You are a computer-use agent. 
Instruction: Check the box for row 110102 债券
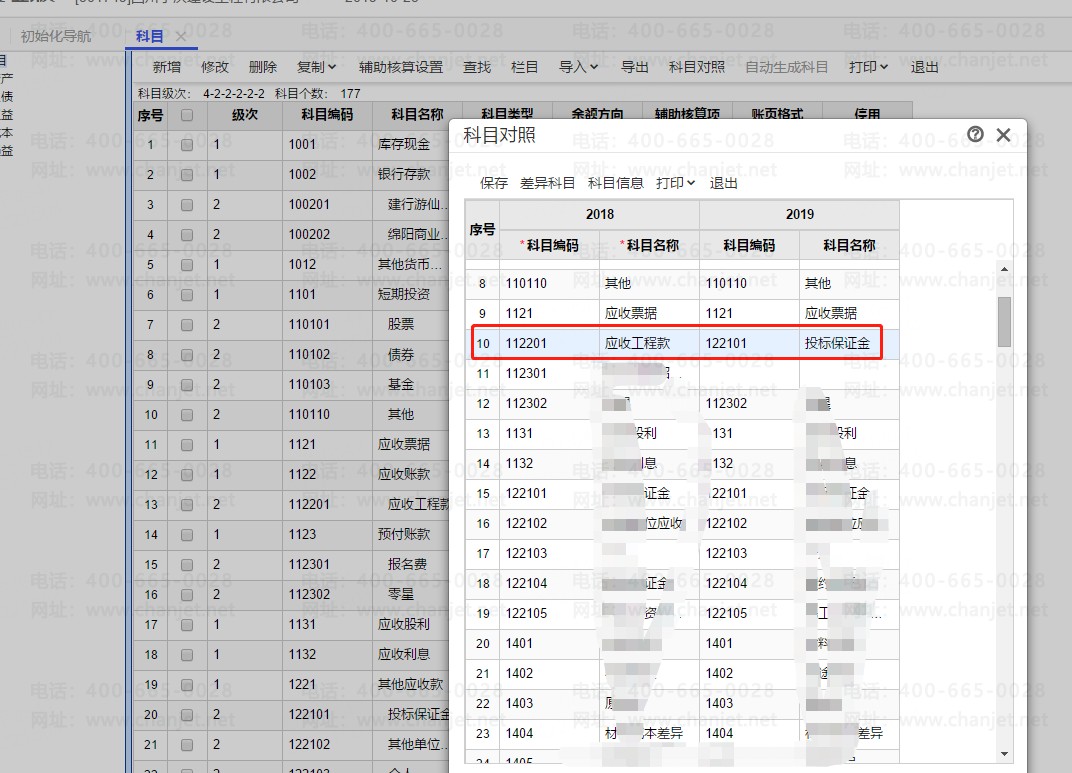(187, 355)
